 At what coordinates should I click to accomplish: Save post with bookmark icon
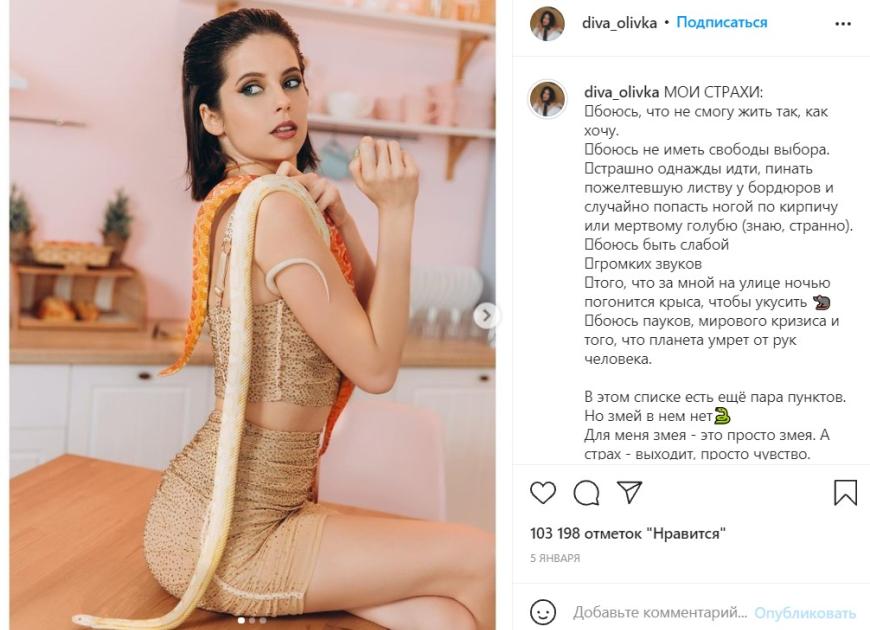pyautogui.click(x=846, y=492)
